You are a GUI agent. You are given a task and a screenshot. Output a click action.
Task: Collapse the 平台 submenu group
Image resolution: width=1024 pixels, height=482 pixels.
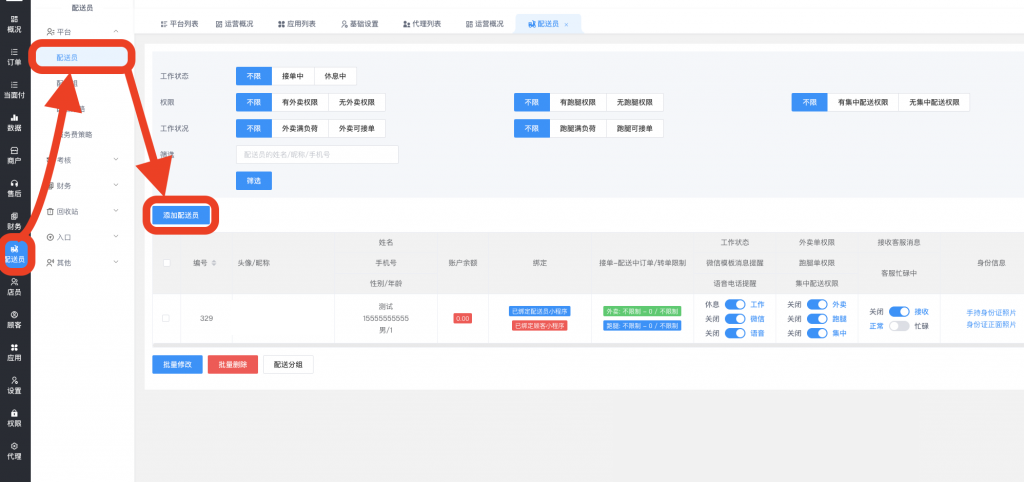[83, 33]
